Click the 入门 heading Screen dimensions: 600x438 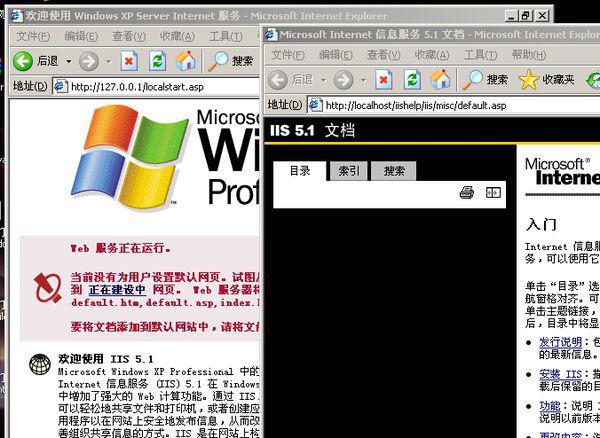pyautogui.click(x=541, y=224)
